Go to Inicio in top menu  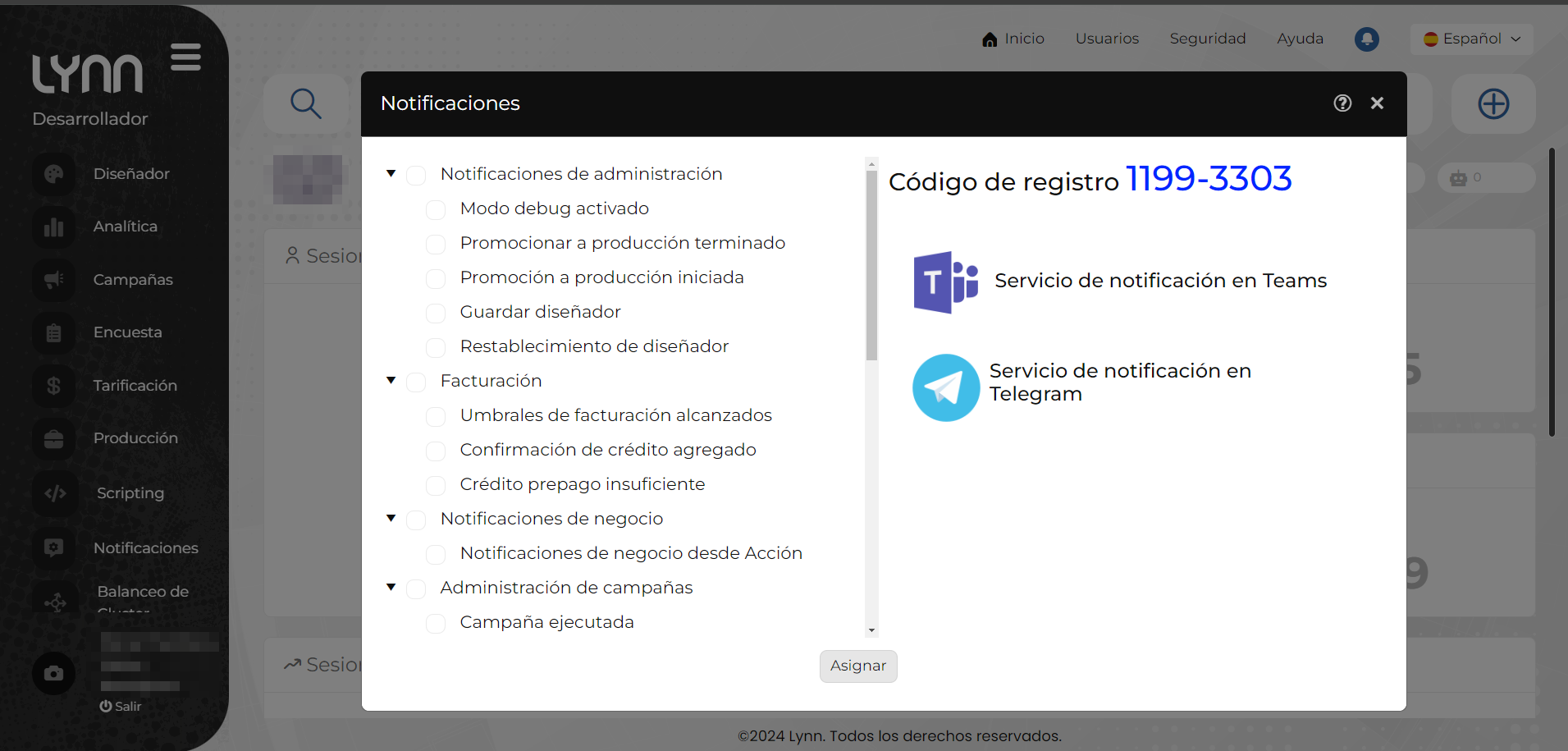pyautogui.click(x=1024, y=39)
